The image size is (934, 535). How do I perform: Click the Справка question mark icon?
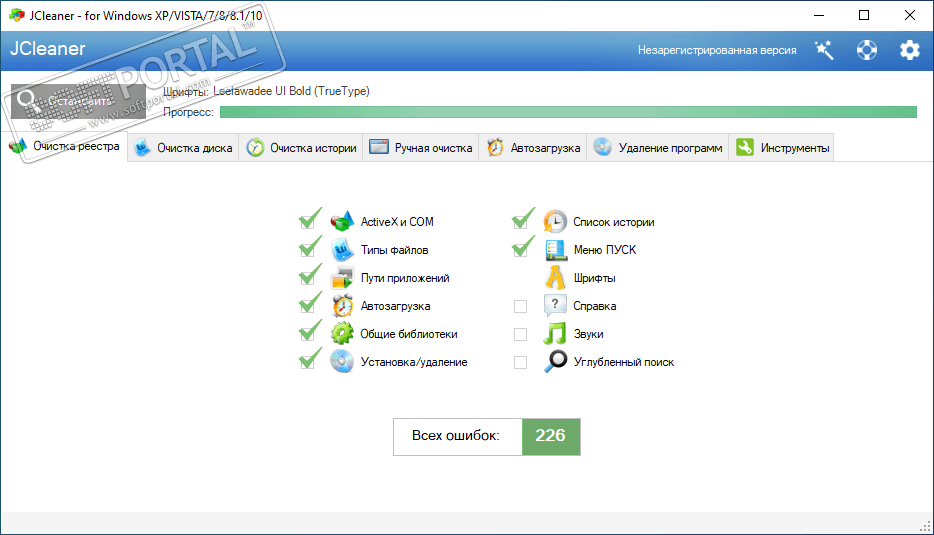point(555,306)
